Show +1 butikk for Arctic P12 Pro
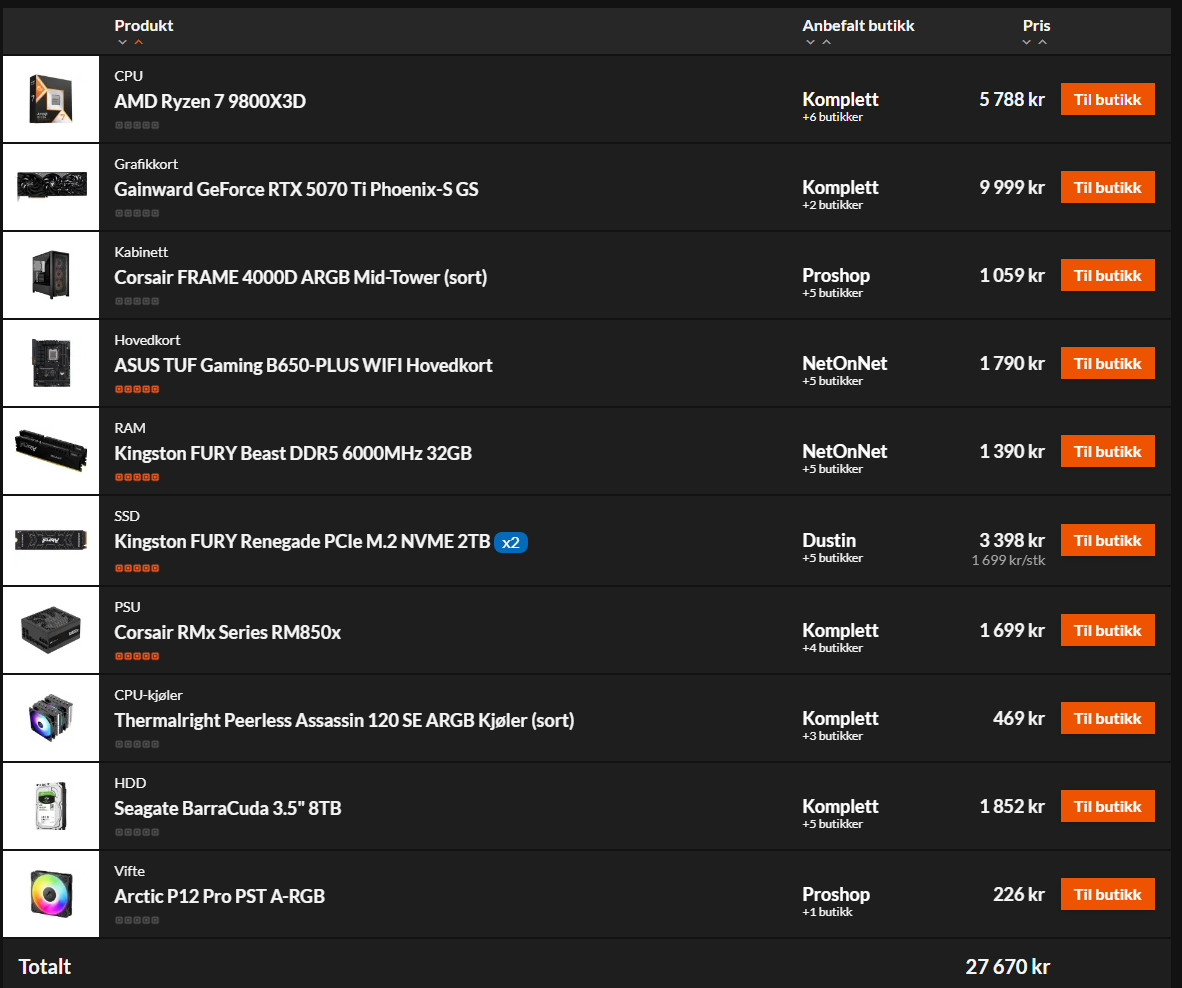The image size is (1182, 988). (827, 912)
